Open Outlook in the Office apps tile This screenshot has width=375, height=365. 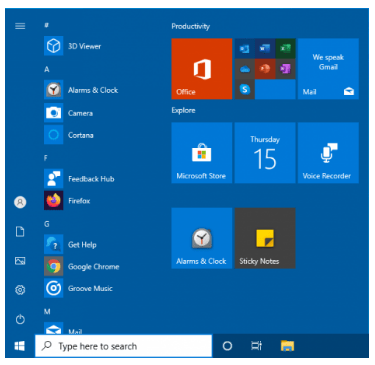click(x=245, y=49)
